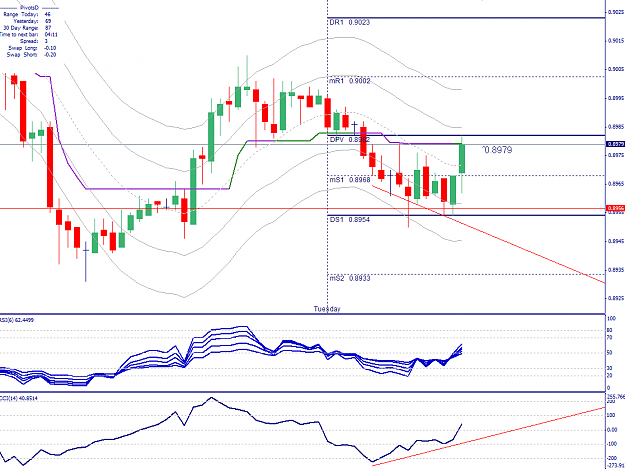Image resolution: width=625 pixels, height=469 pixels.
Task: Click the 30 level on RSI scale
Action: pyautogui.click(x=610, y=368)
